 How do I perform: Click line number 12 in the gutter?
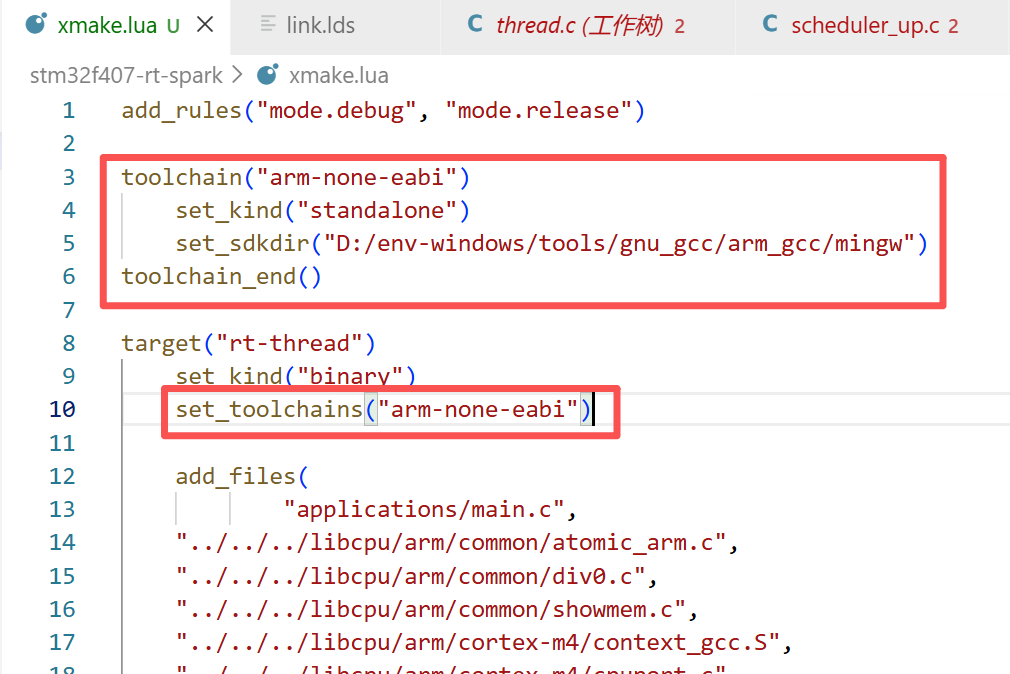point(62,476)
